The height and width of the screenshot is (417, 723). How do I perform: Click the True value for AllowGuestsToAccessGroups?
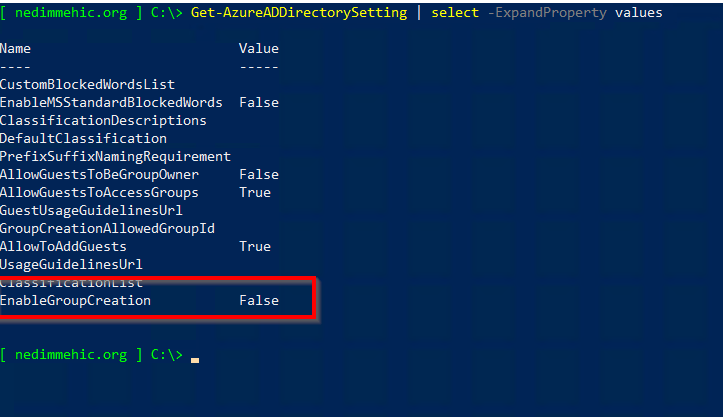(255, 192)
